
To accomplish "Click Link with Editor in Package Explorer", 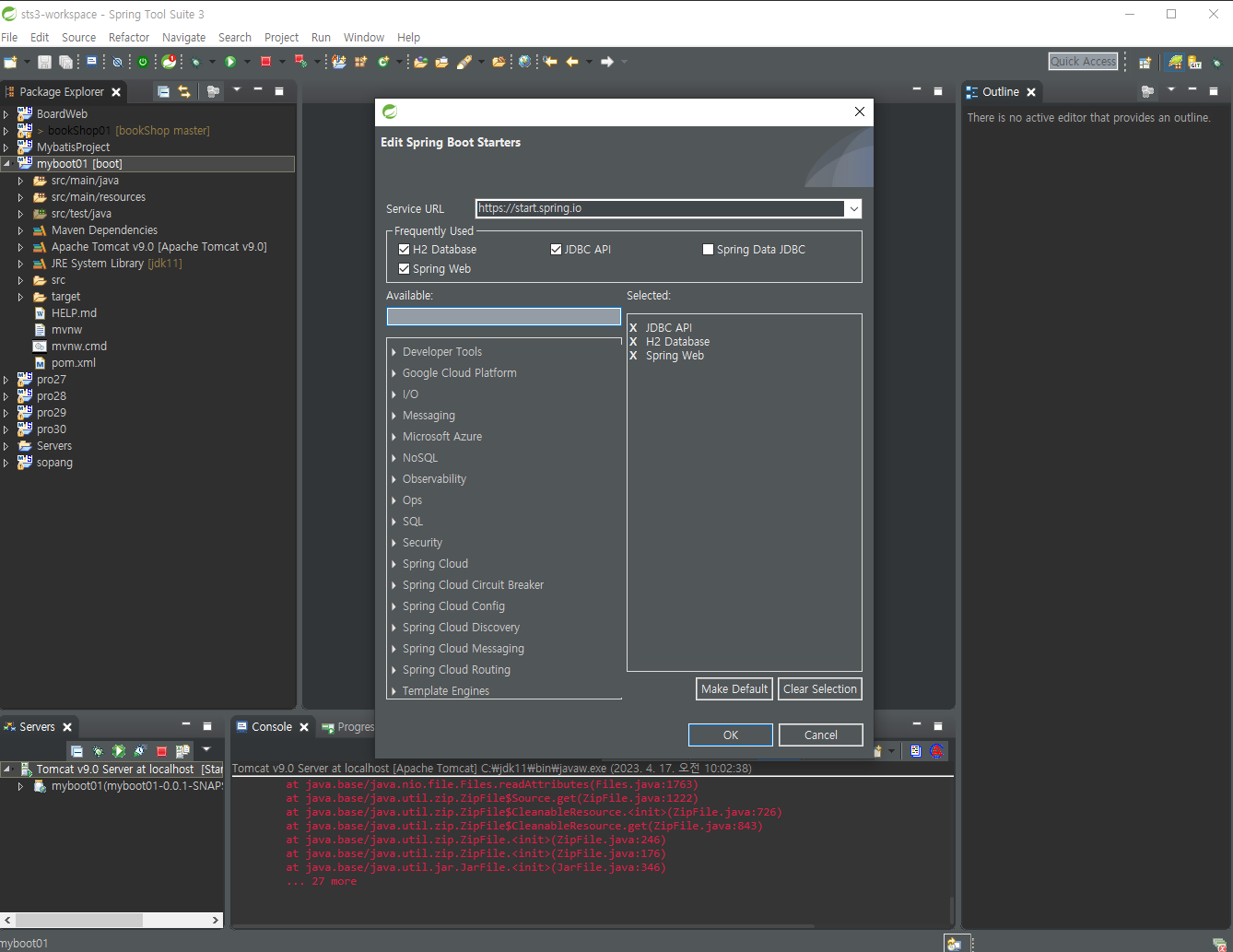I will click(184, 91).
